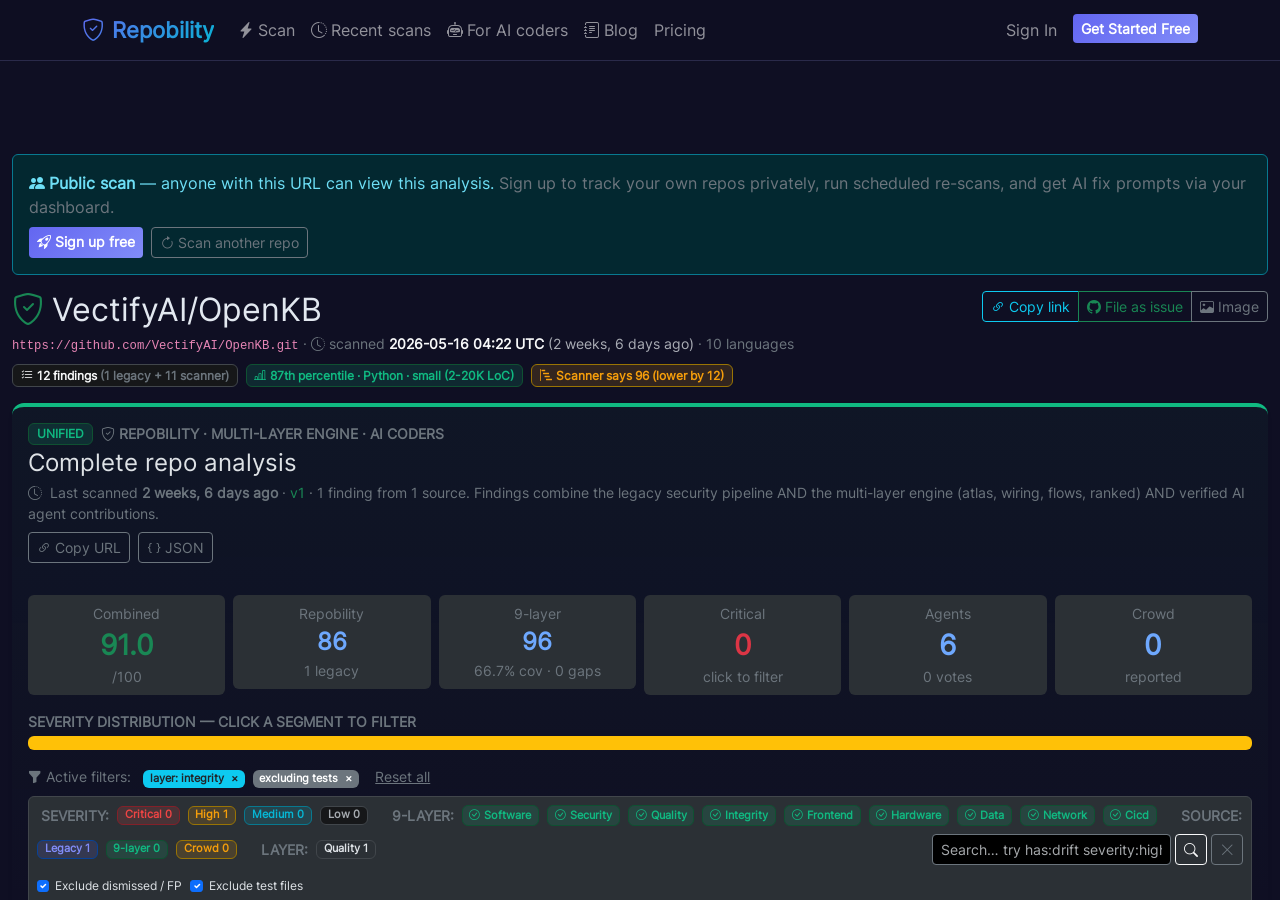Remove the excluding tests filter chip
1280x900 pixels.
[x=349, y=778]
